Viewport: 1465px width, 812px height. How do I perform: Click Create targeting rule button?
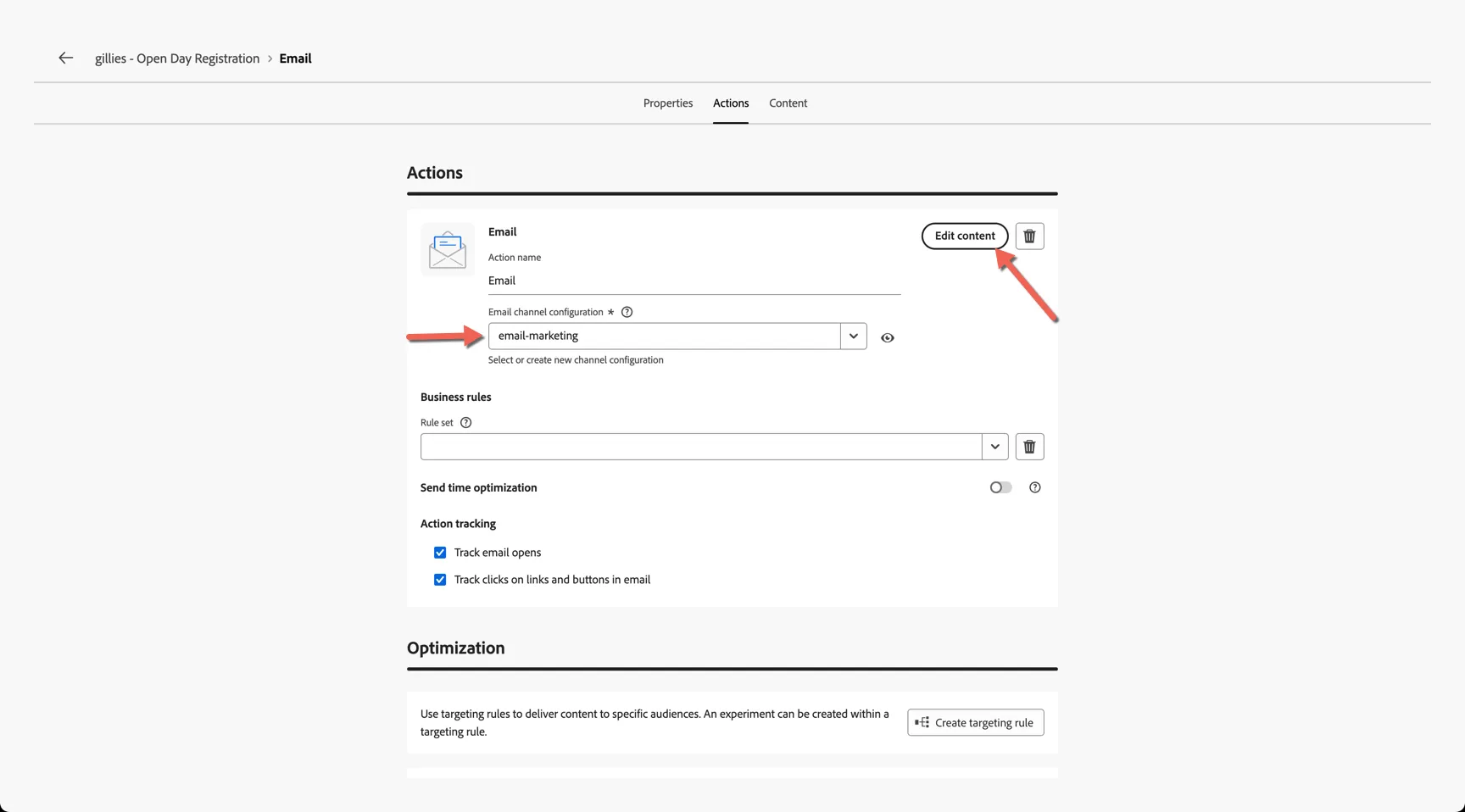(x=975, y=722)
